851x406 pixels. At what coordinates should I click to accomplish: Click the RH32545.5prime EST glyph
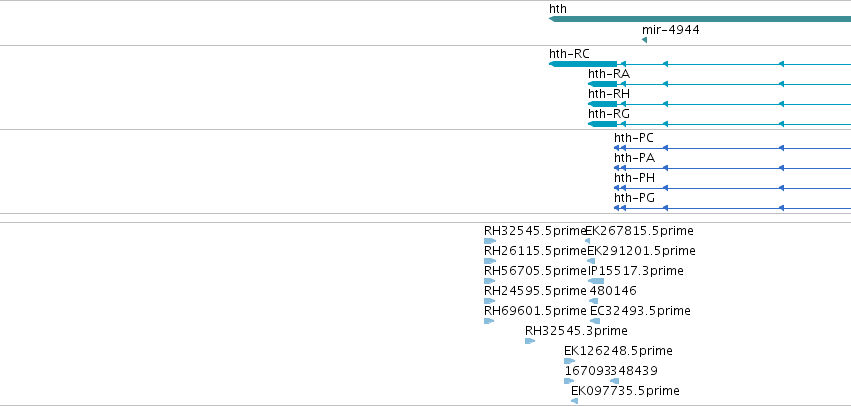490,241
